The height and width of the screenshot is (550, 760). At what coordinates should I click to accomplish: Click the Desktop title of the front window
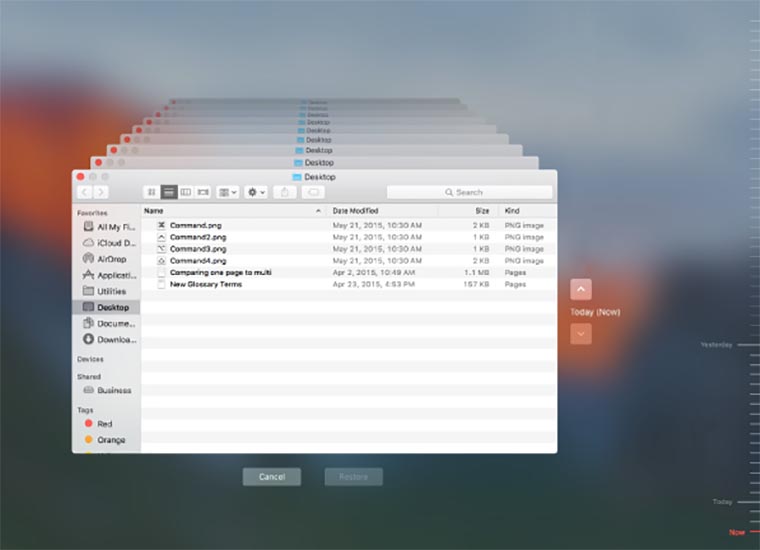tap(319, 177)
